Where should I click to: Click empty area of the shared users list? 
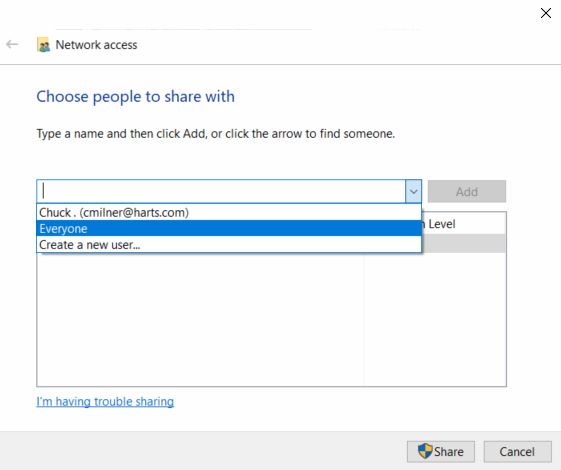tap(200, 318)
